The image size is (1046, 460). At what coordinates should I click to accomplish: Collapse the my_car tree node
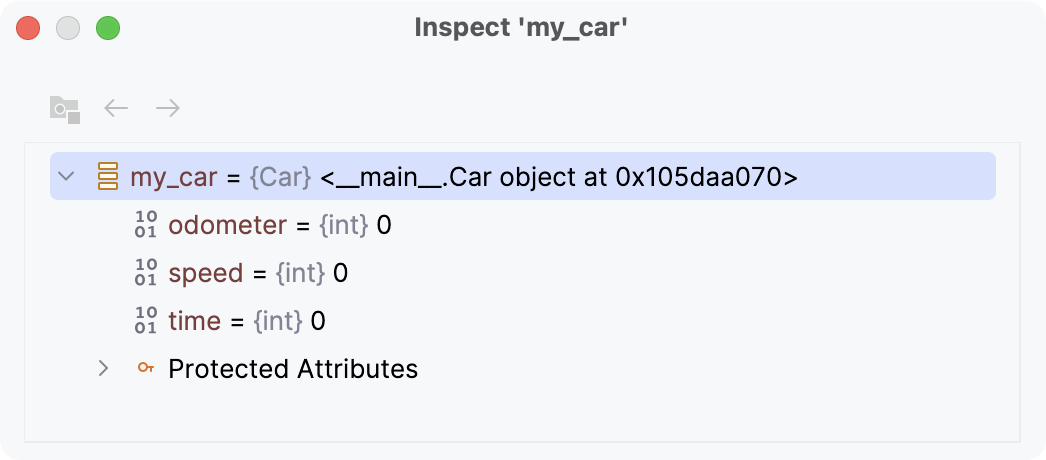[67, 177]
